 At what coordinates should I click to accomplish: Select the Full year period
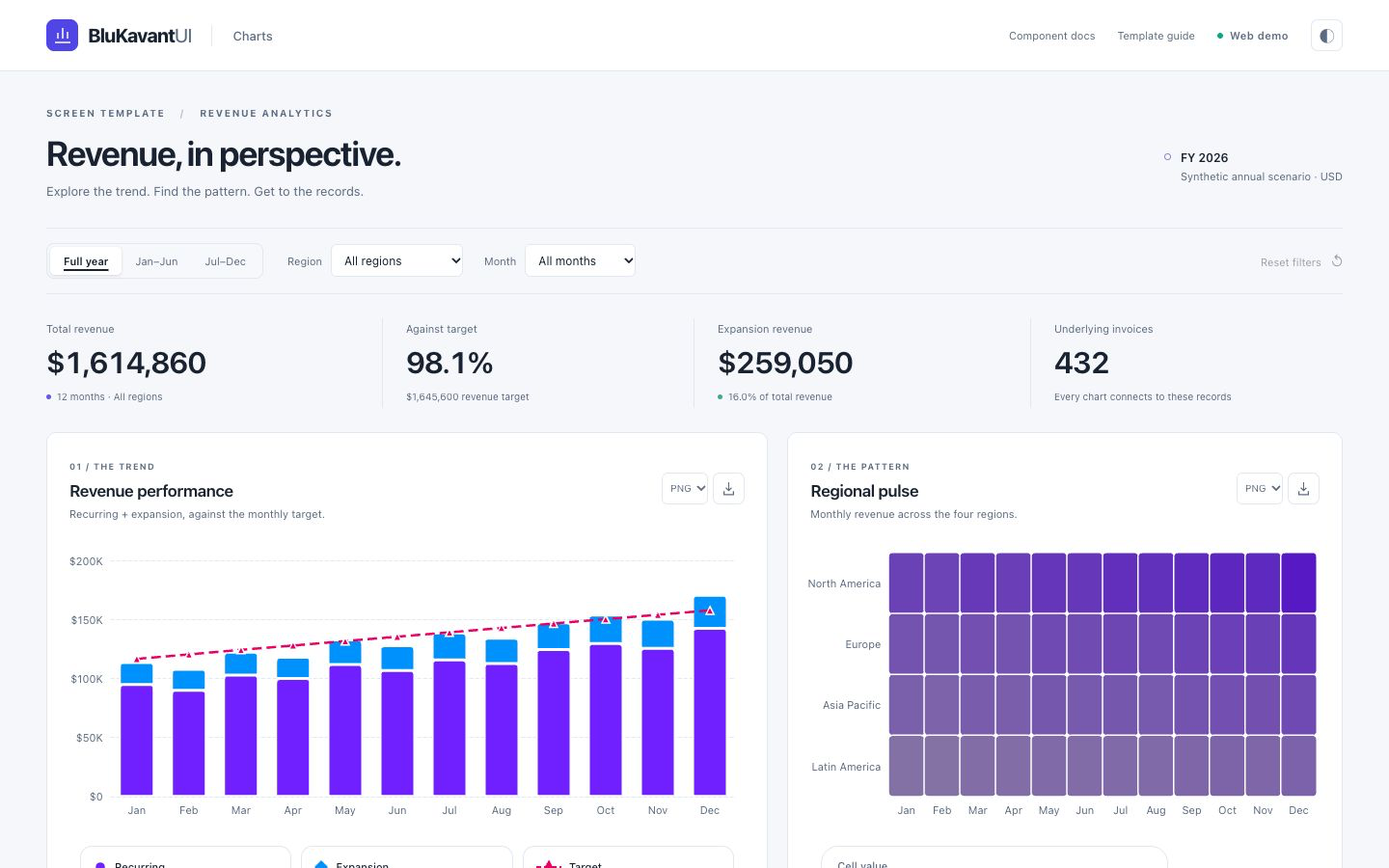pyautogui.click(x=86, y=261)
